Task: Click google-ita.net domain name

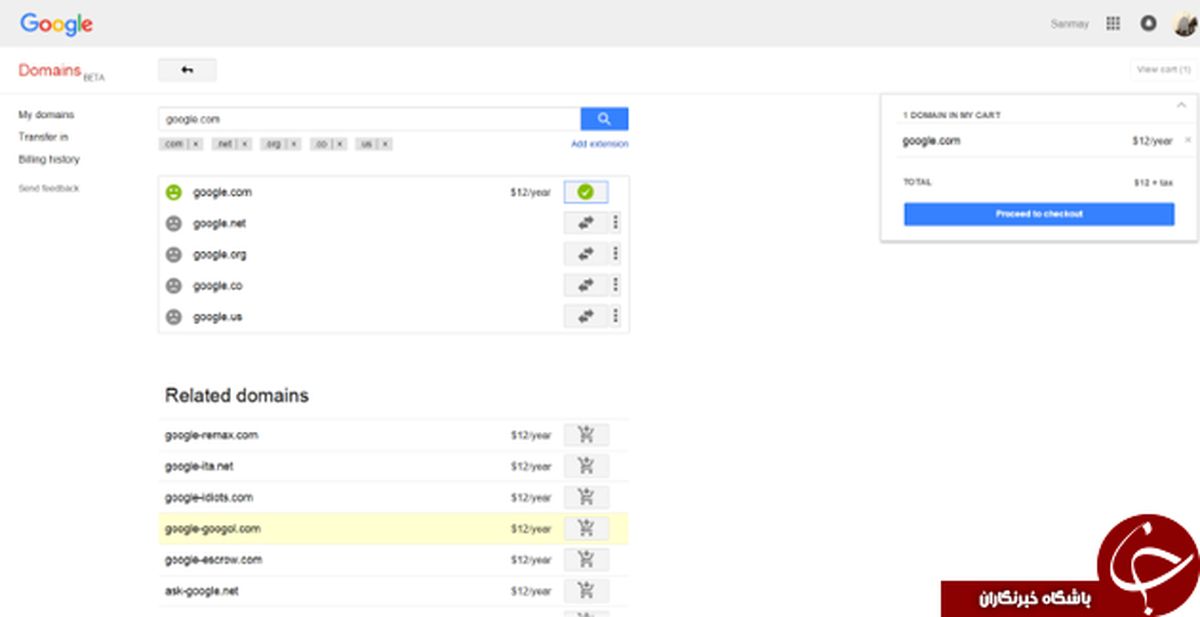Action: (x=199, y=466)
